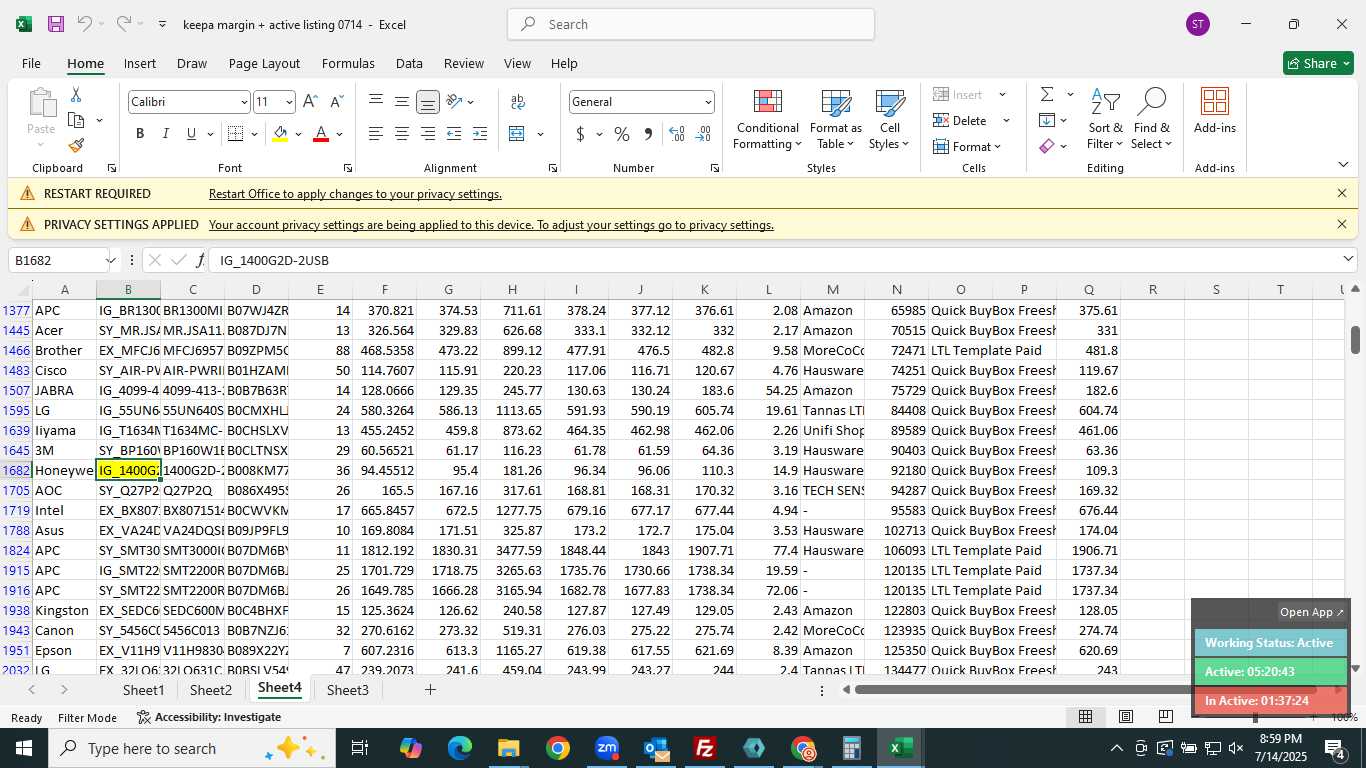This screenshot has height=768, width=1366.
Task: Toggle Bold formatting
Action: pyautogui.click(x=140, y=134)
